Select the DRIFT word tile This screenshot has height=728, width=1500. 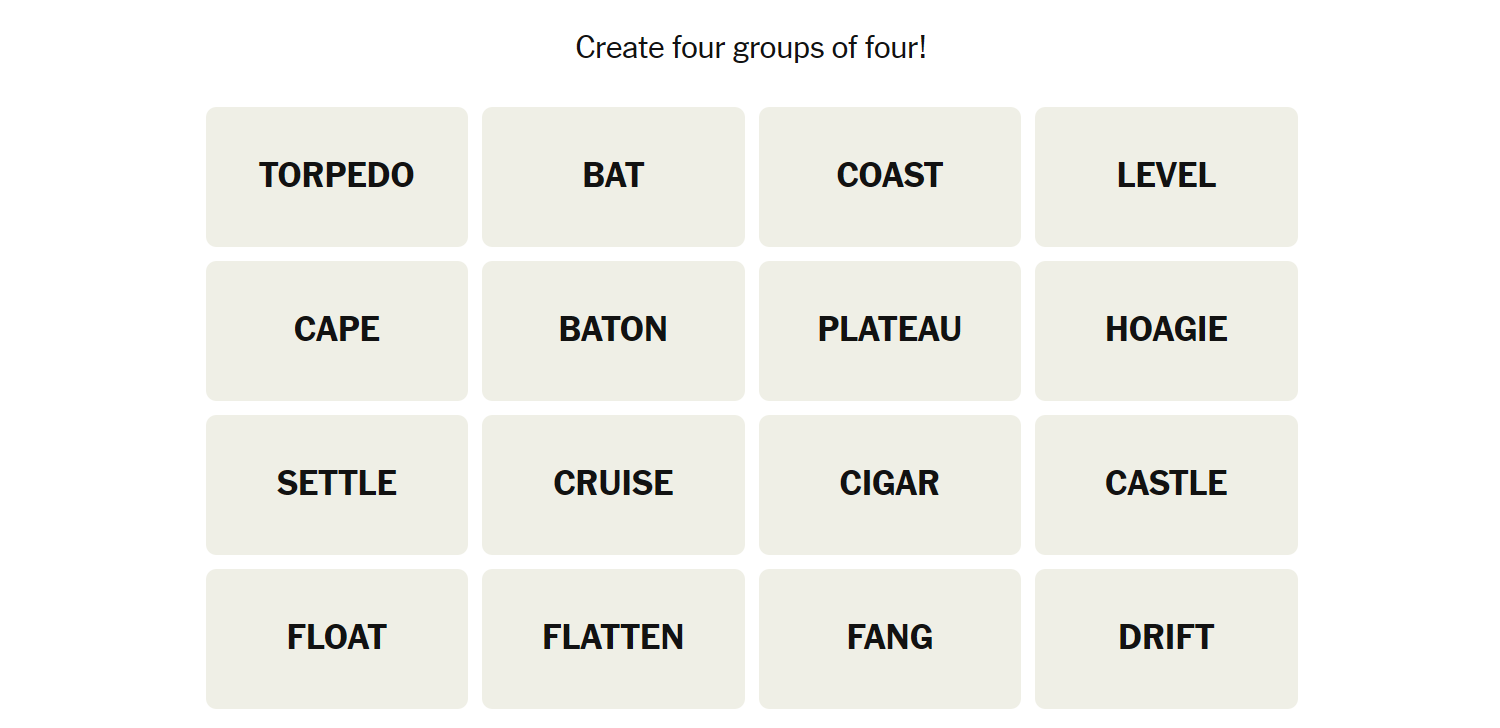[1166, 638]
